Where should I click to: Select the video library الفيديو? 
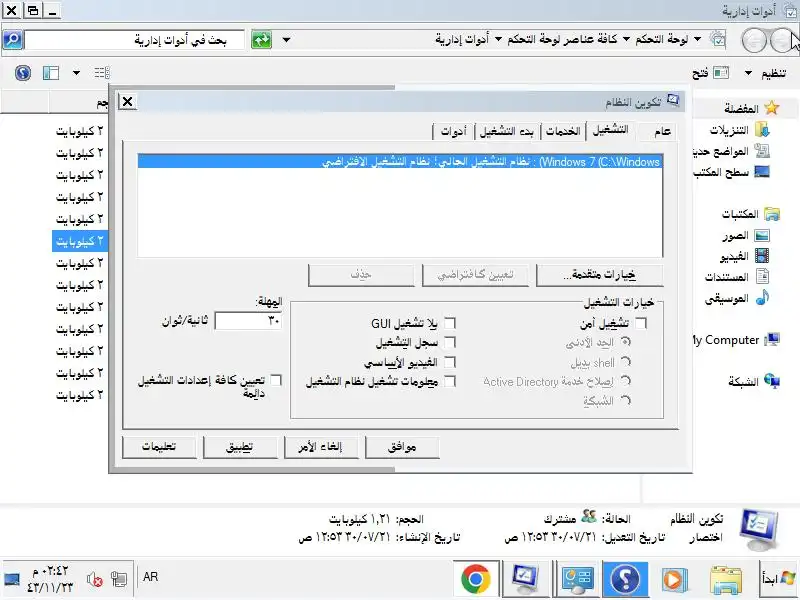tap(744, 256)
